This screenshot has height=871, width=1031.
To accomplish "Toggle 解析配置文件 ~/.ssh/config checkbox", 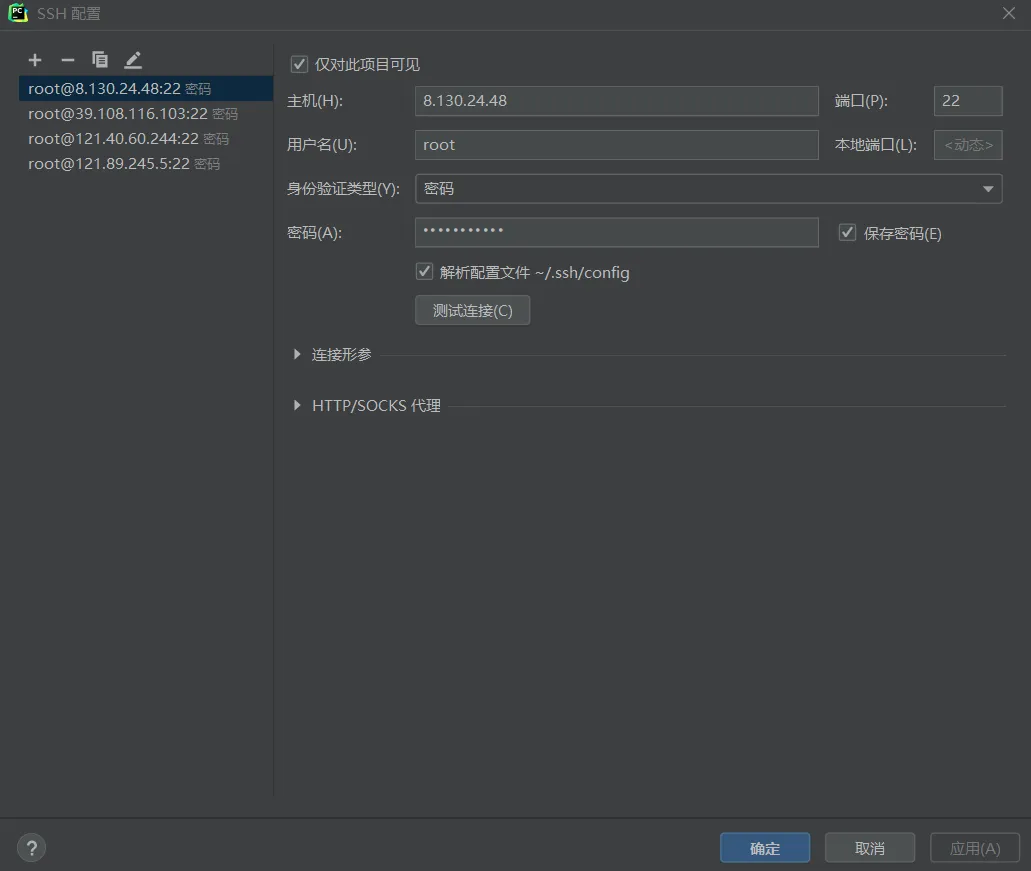I will coord(424,271).
